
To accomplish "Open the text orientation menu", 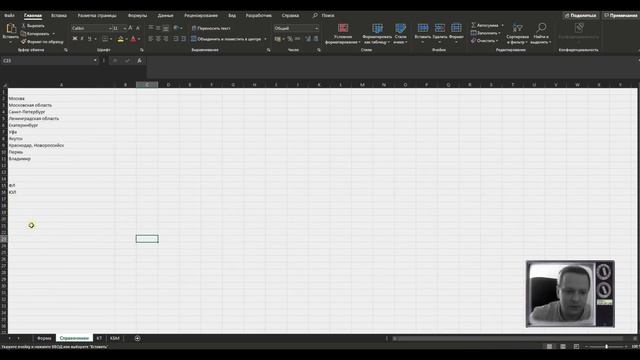I will coord(178,28).
